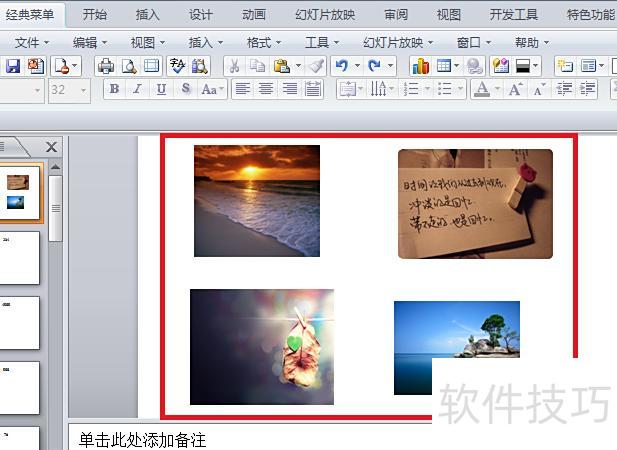Click the Cut scissors icon
Screen dimensions: 617x450
tap(235, 66)
